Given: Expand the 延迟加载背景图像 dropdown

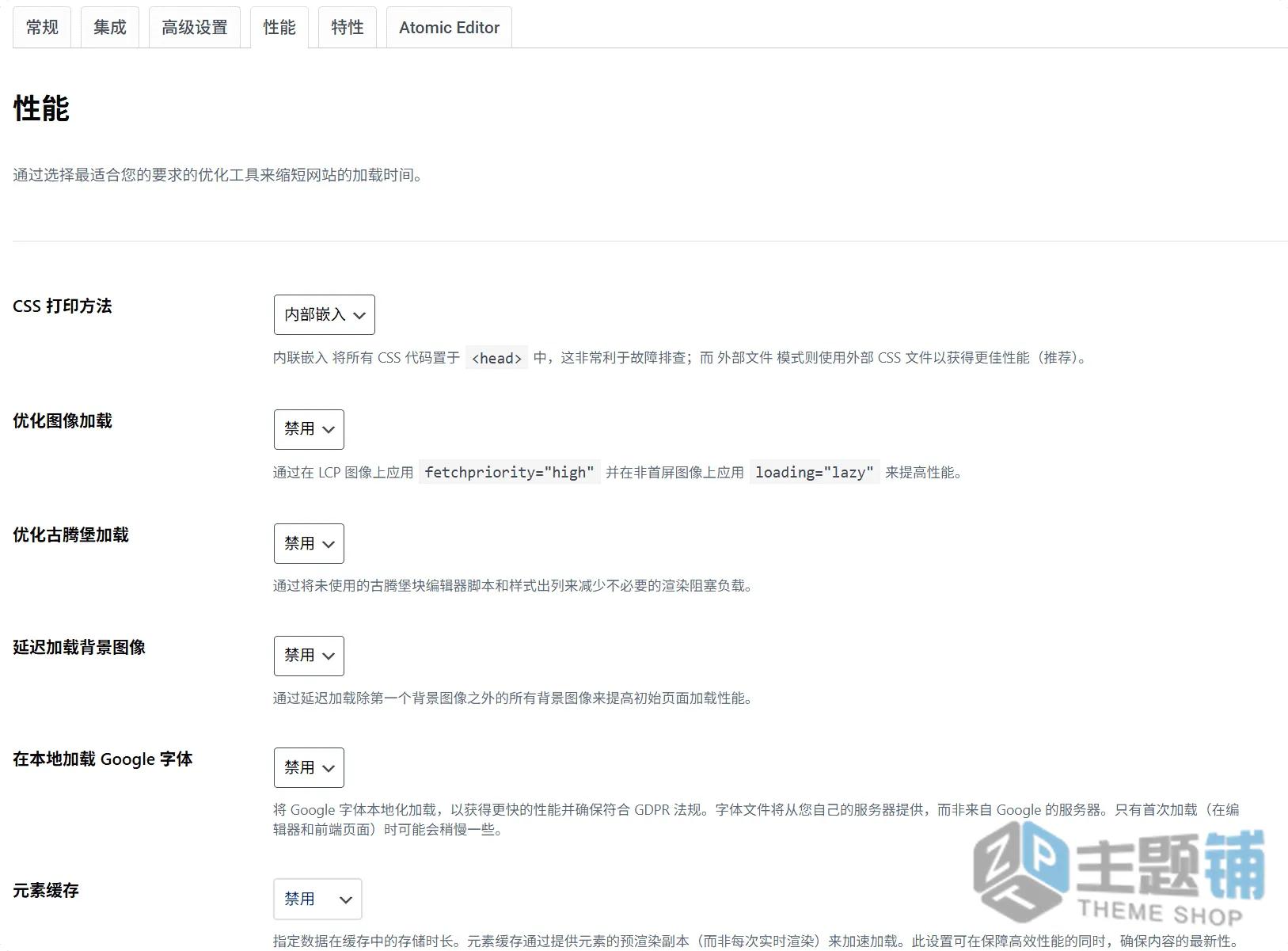Looking at the screenshot, I should pos(309,656).
